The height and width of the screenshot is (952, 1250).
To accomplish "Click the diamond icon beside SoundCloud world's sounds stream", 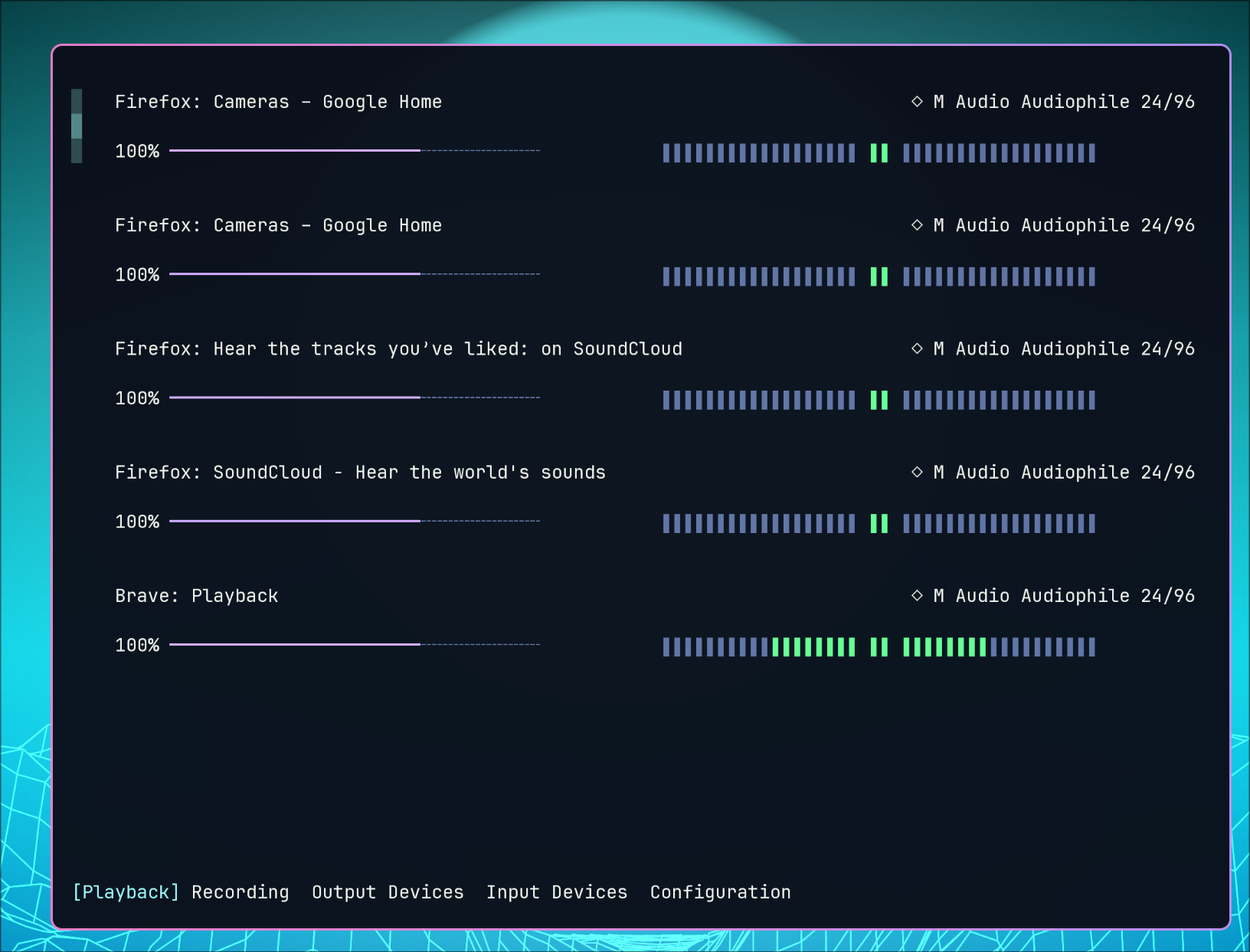I will click(917, 472).
